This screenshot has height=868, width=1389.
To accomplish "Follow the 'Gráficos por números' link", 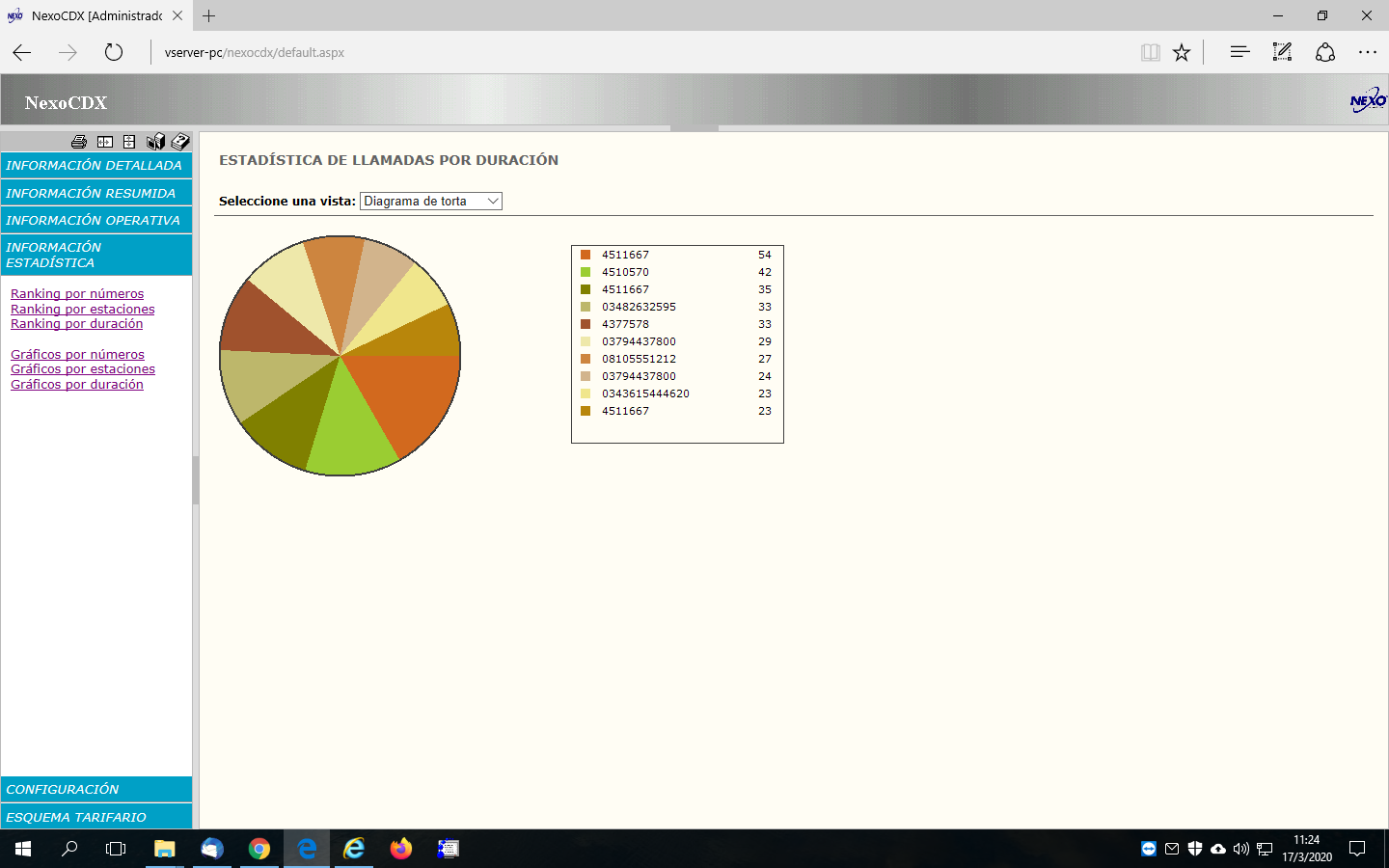I will tap(77, 354).
